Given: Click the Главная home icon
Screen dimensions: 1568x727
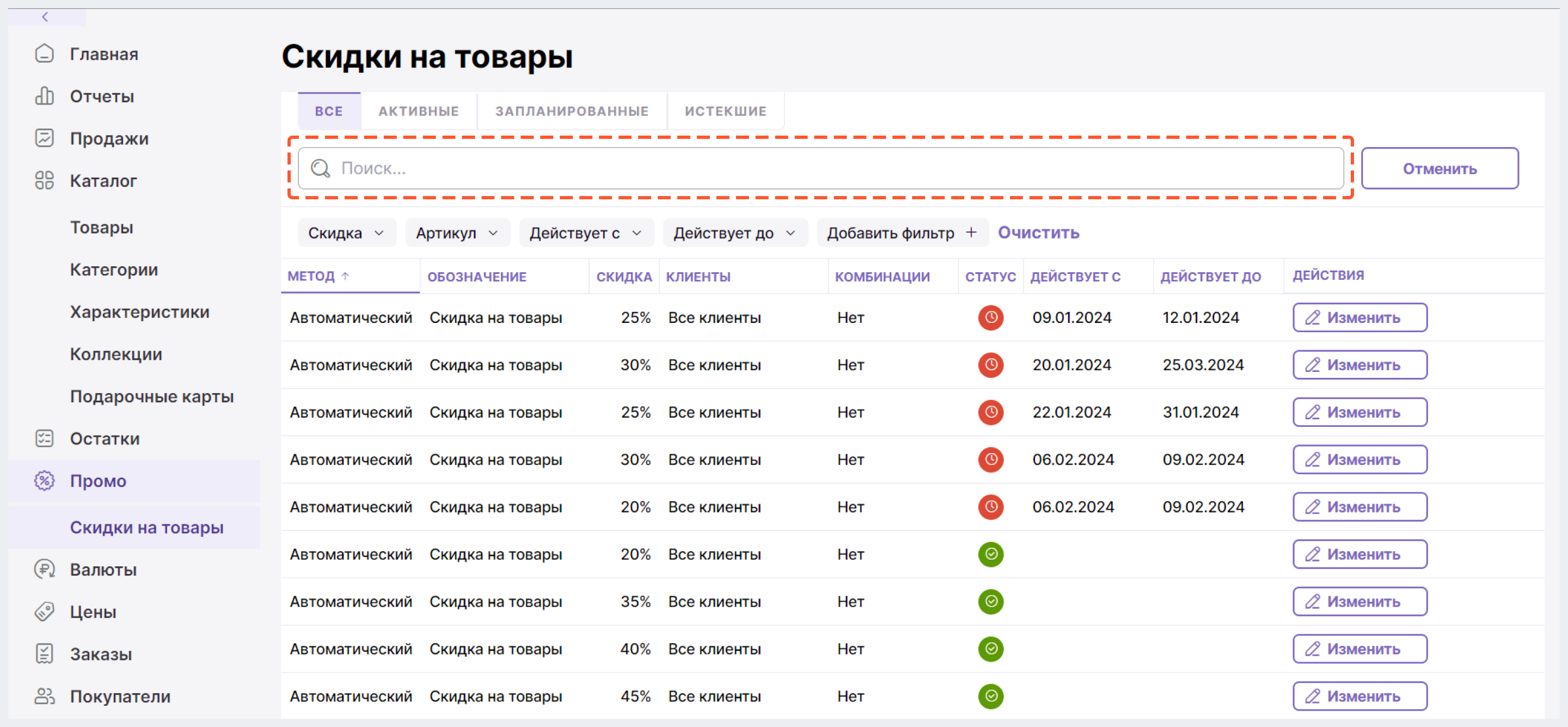Looking at the screenshot, I should (x=45, y=53).
